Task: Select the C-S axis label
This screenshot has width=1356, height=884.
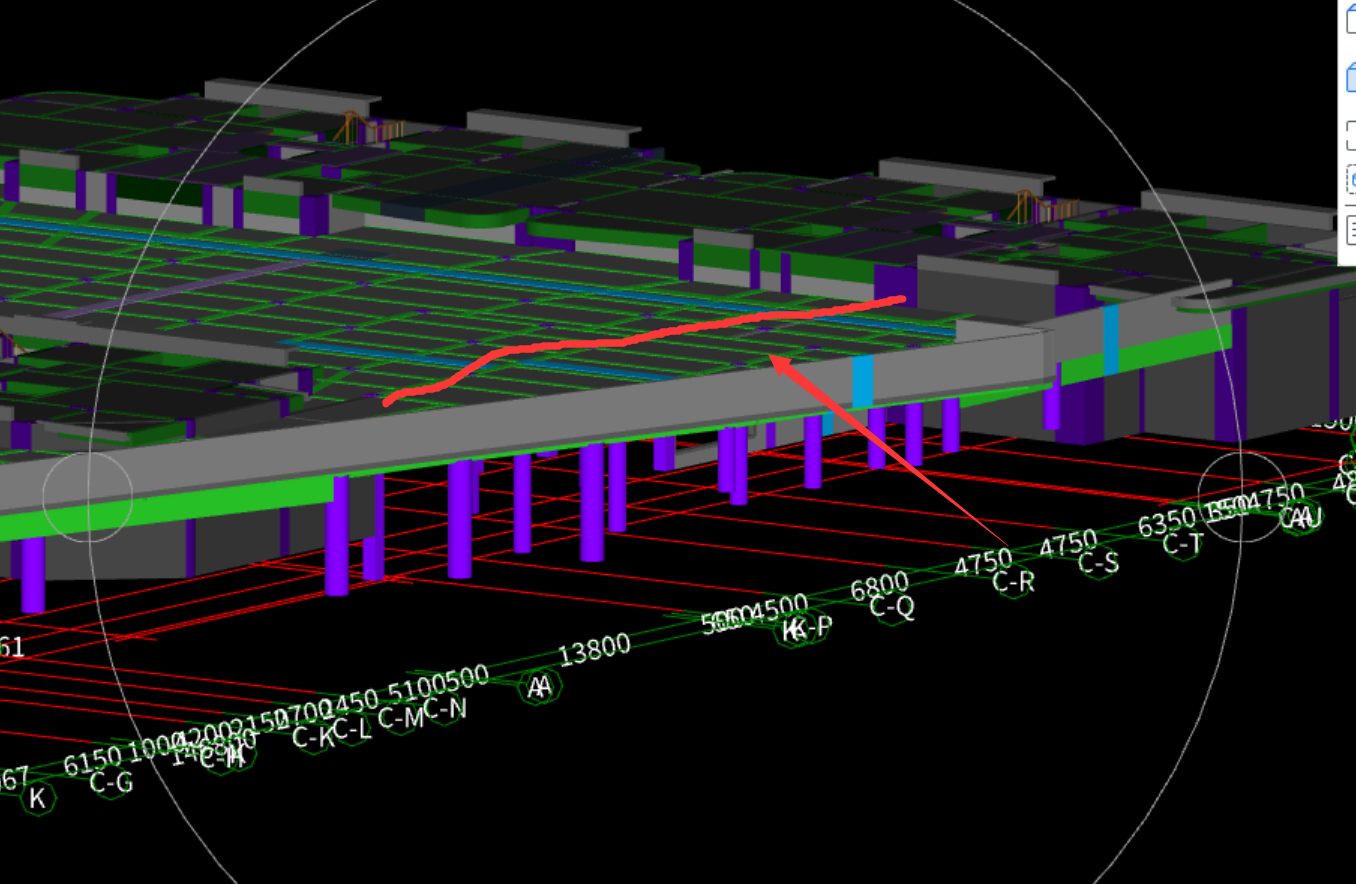Action: pyautogui.click(x=1099, y=563)
